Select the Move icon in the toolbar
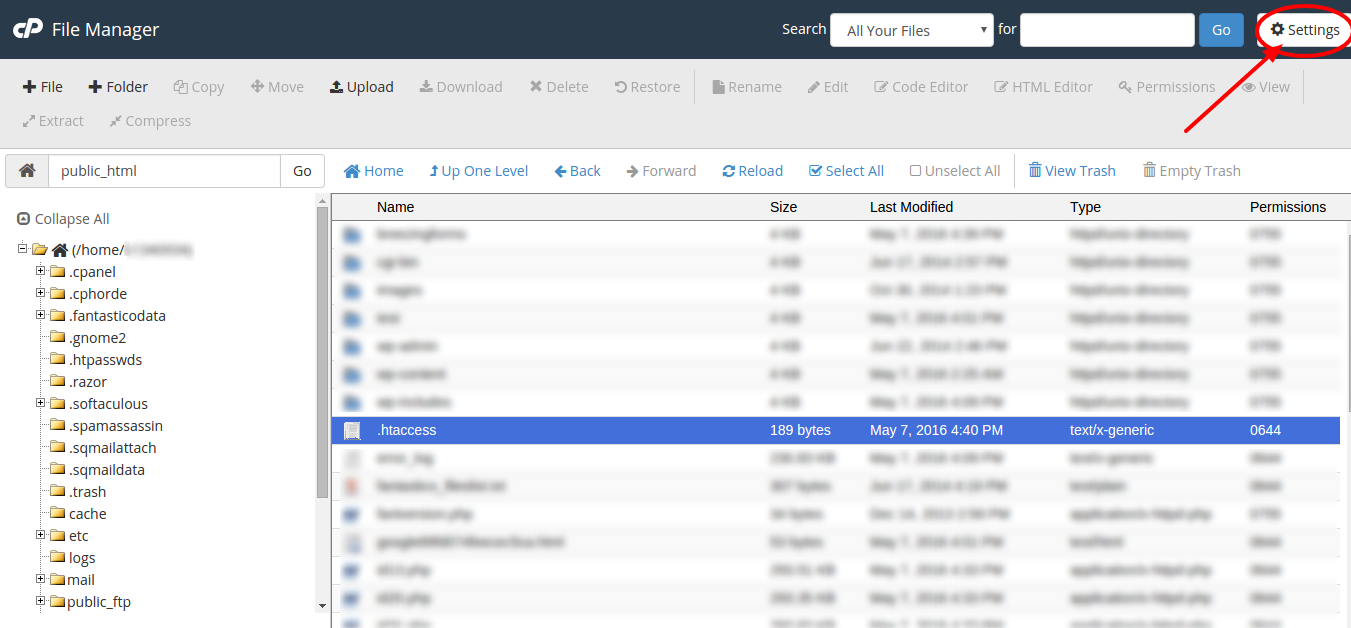Image resolution: width=1351 pixels, height=628 pixels. click(276, 87)
